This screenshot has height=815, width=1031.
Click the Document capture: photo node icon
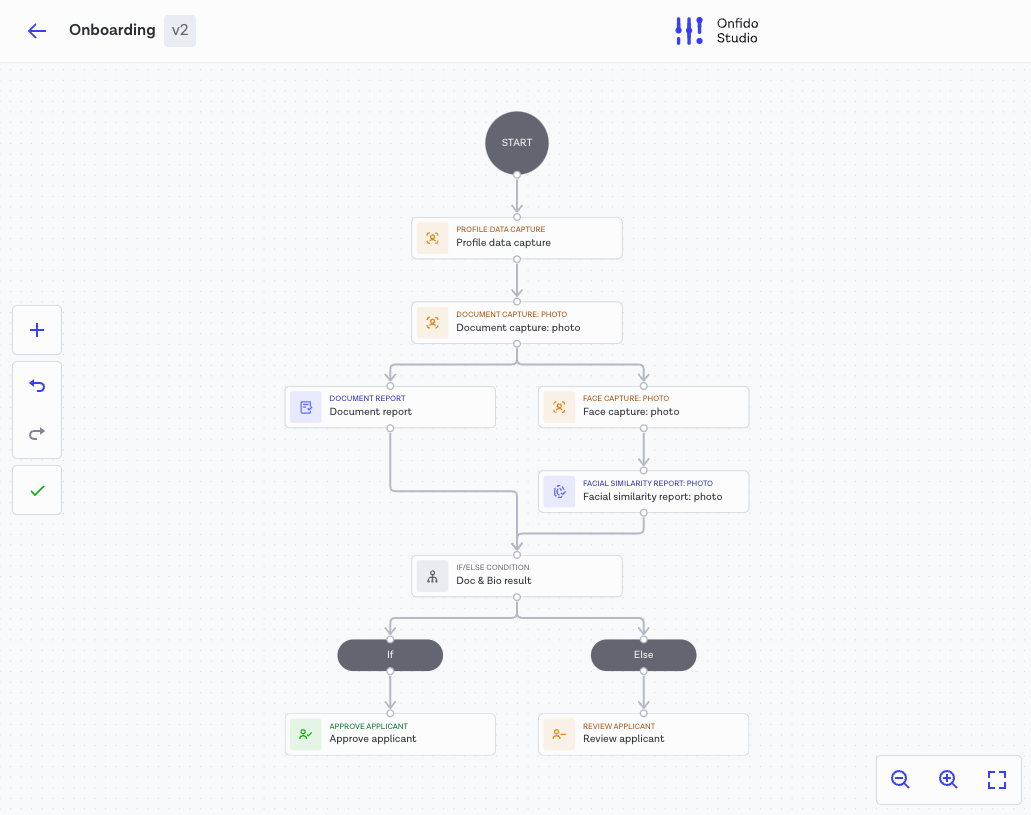(432, 322)
